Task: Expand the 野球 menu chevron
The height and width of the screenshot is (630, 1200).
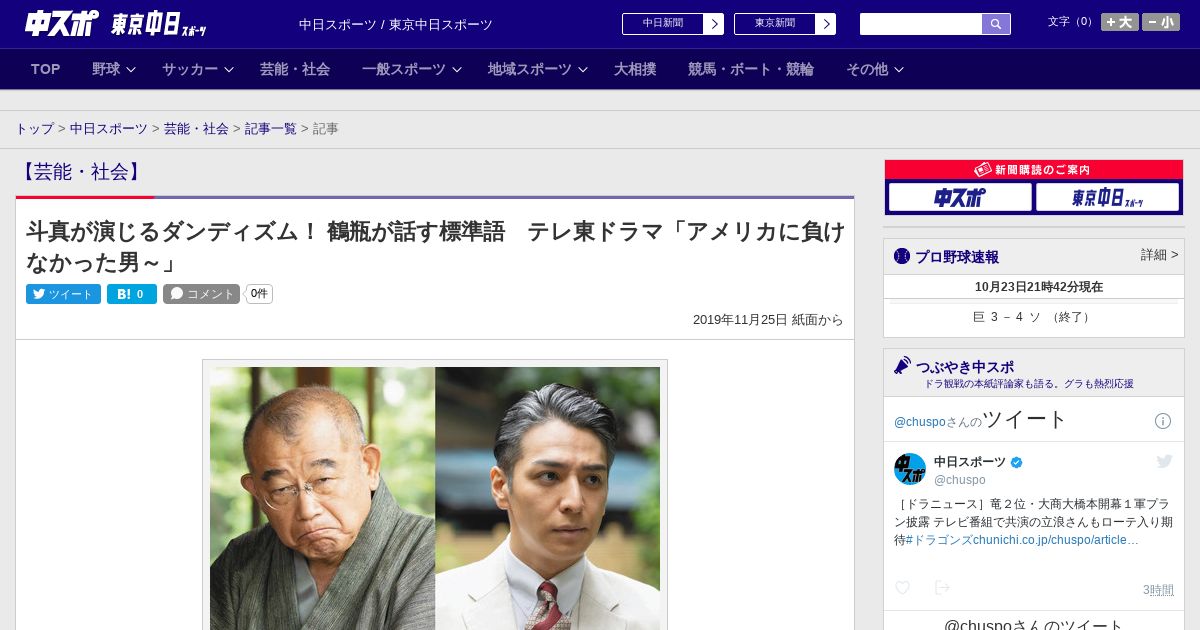Action: tap(131, 70)
